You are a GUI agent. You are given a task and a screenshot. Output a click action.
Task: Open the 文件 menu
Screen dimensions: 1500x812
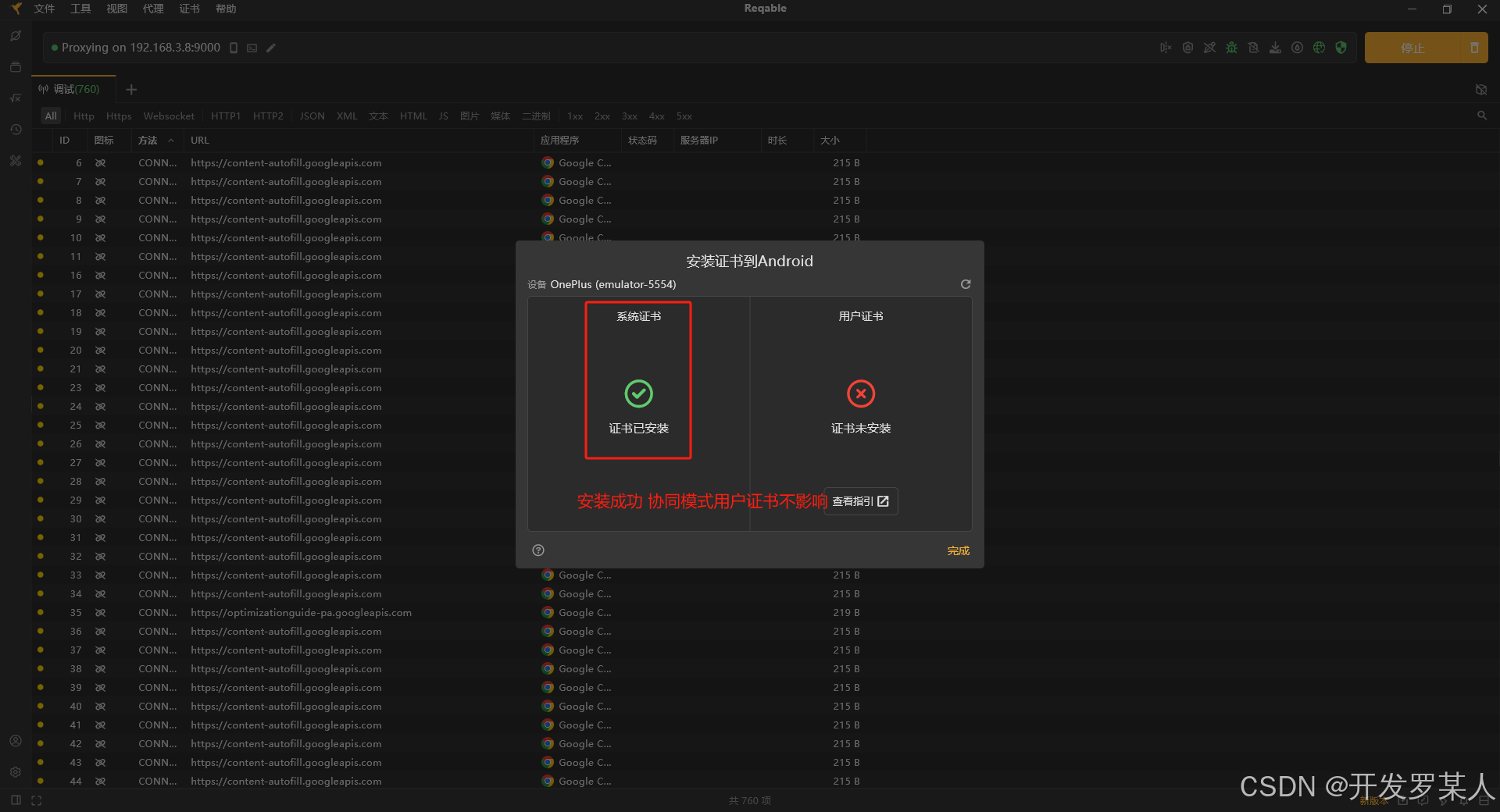tap(44, 9)
